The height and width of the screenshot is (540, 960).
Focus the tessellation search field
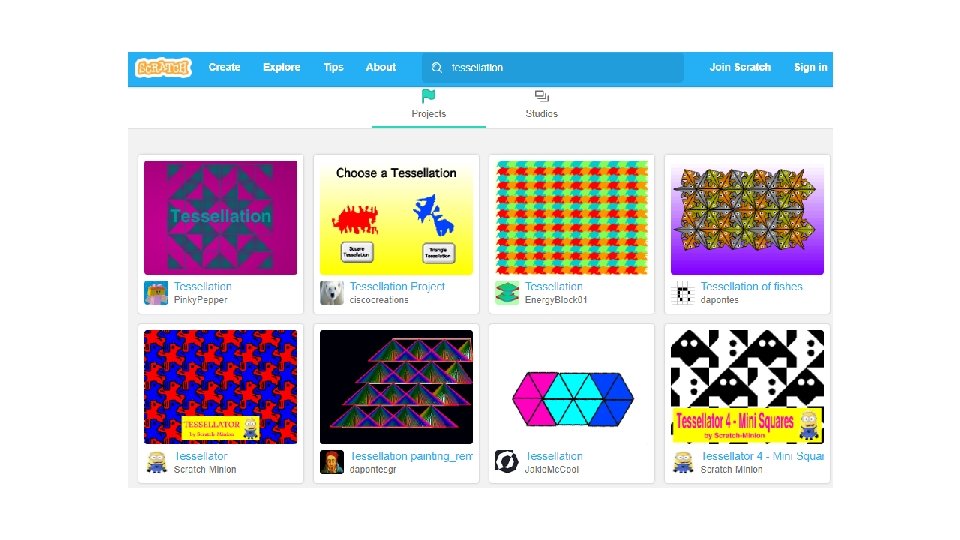coord(553,67)
